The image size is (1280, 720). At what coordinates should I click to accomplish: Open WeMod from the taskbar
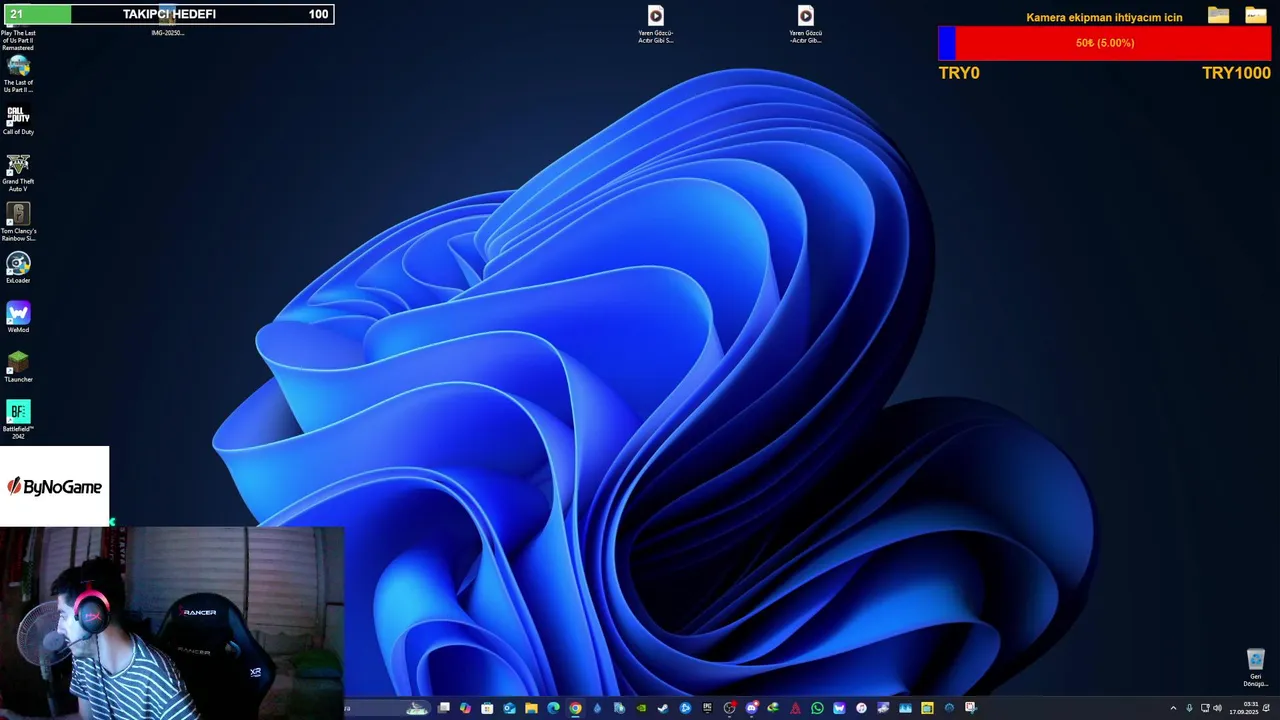839,708
